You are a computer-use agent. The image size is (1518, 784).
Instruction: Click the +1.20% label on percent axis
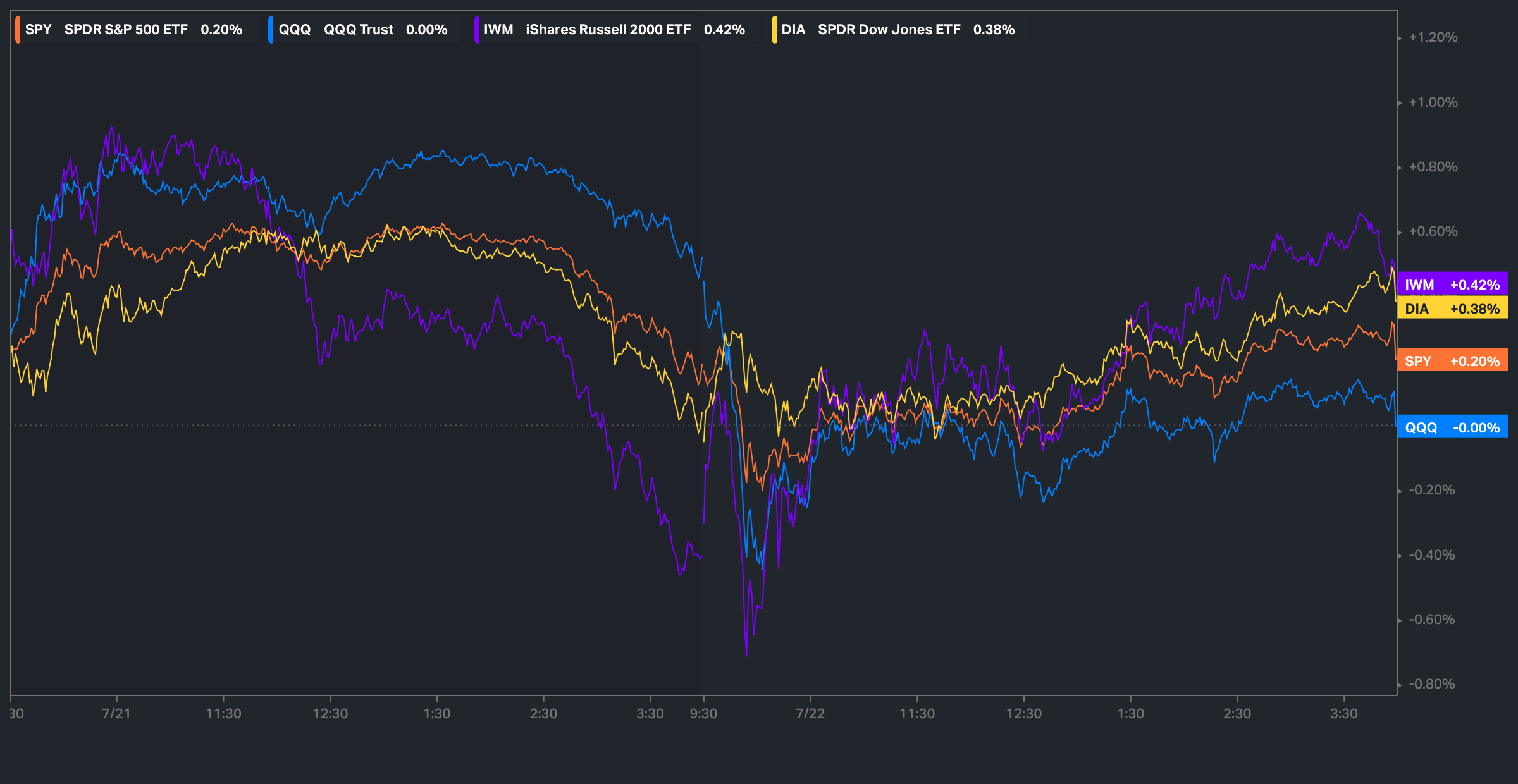[1433, 37]
